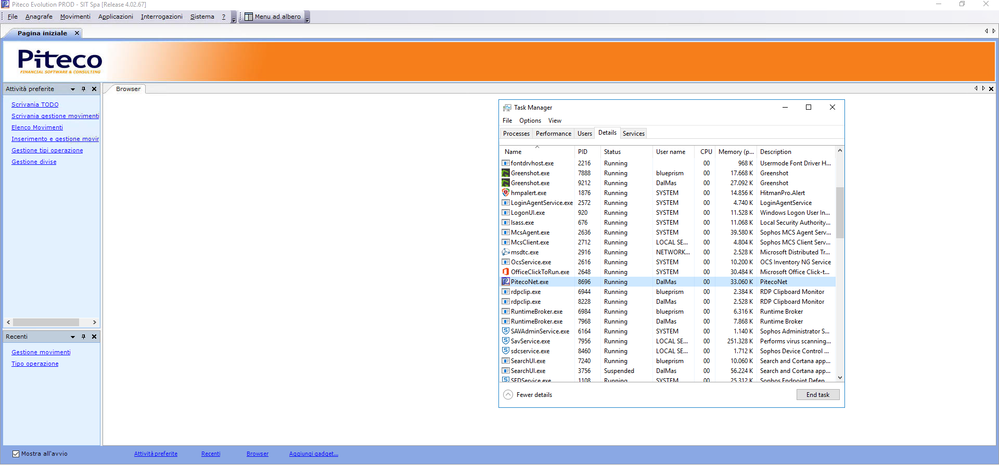Click the msdtc.exe process icon

pyautogui.click(x=506, y=252)
